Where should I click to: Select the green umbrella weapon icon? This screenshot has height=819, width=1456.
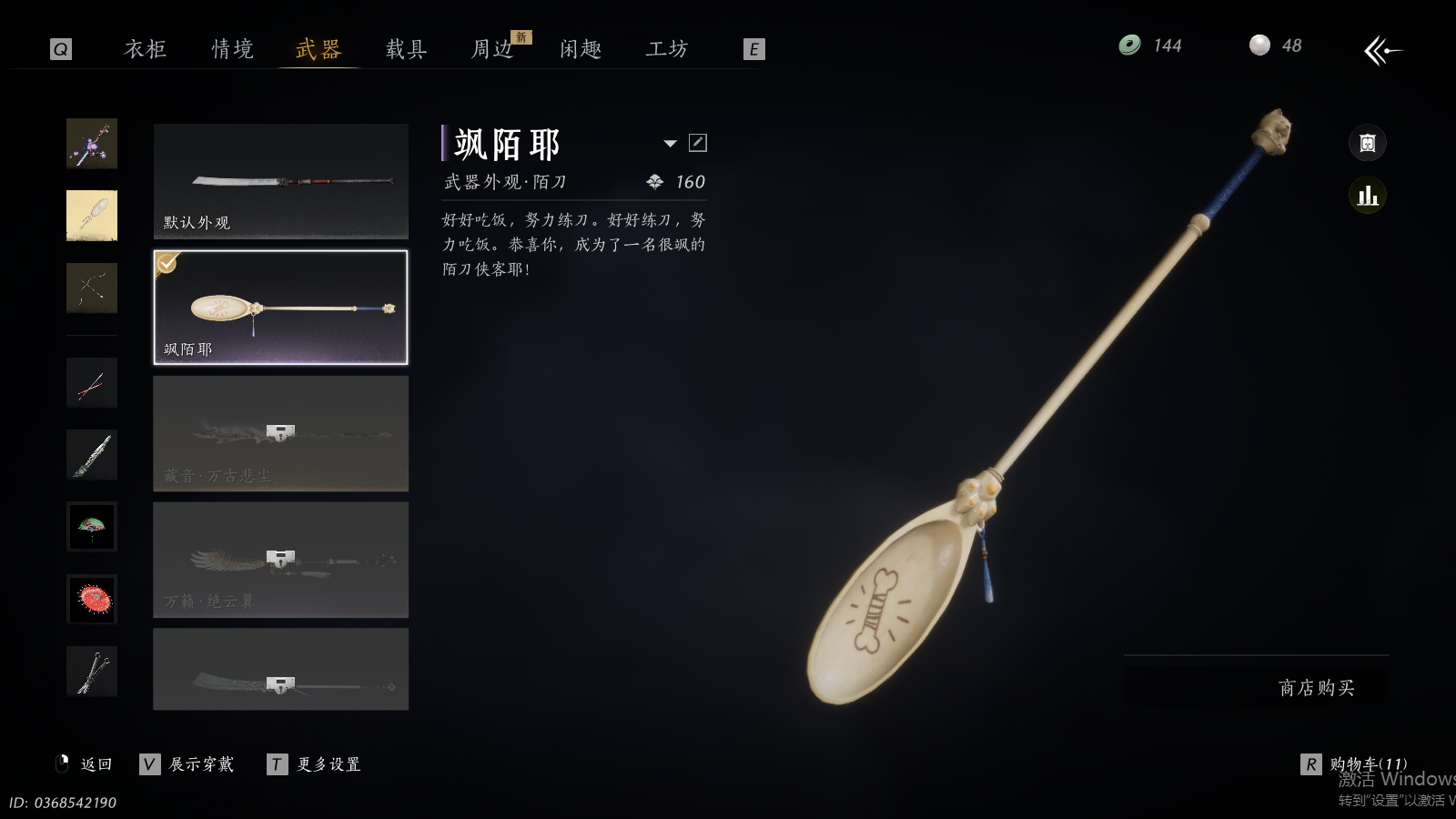92,527
